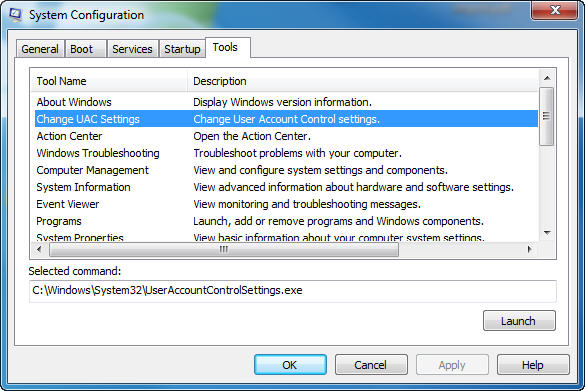The height and width of the screenshot is (391, 585).
Task: Close the System Configuration window
Action: (554, 10)
